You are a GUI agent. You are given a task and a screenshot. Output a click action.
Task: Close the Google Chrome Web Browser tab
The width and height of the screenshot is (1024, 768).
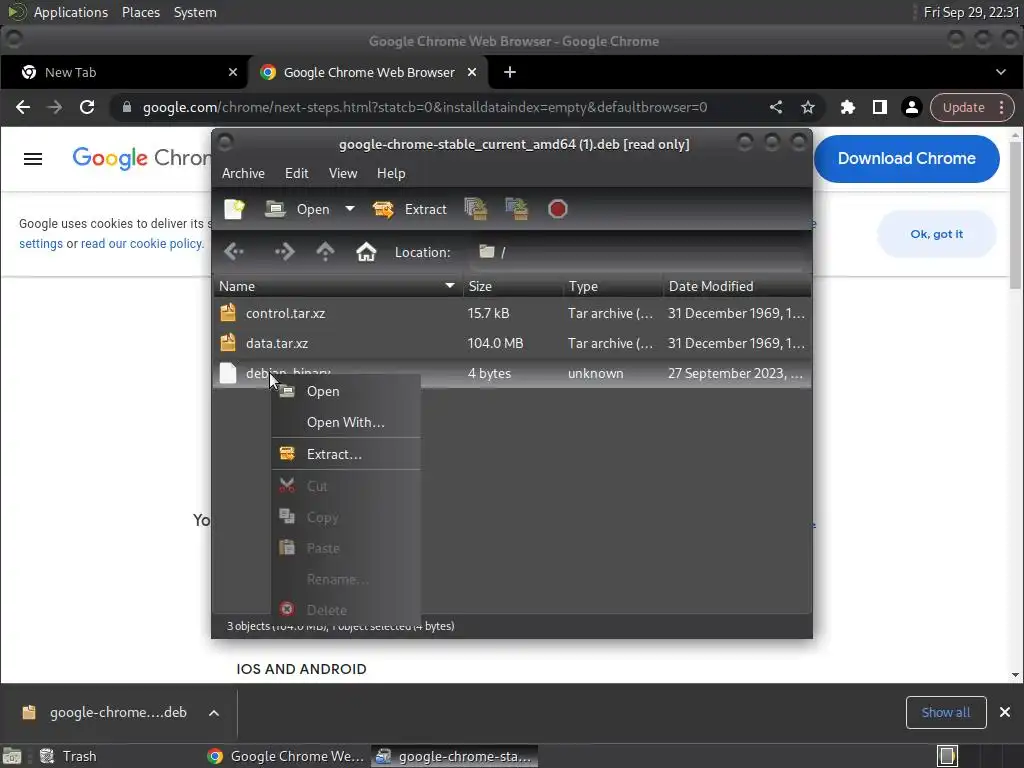pyautogui.click(x=472, y=72)
